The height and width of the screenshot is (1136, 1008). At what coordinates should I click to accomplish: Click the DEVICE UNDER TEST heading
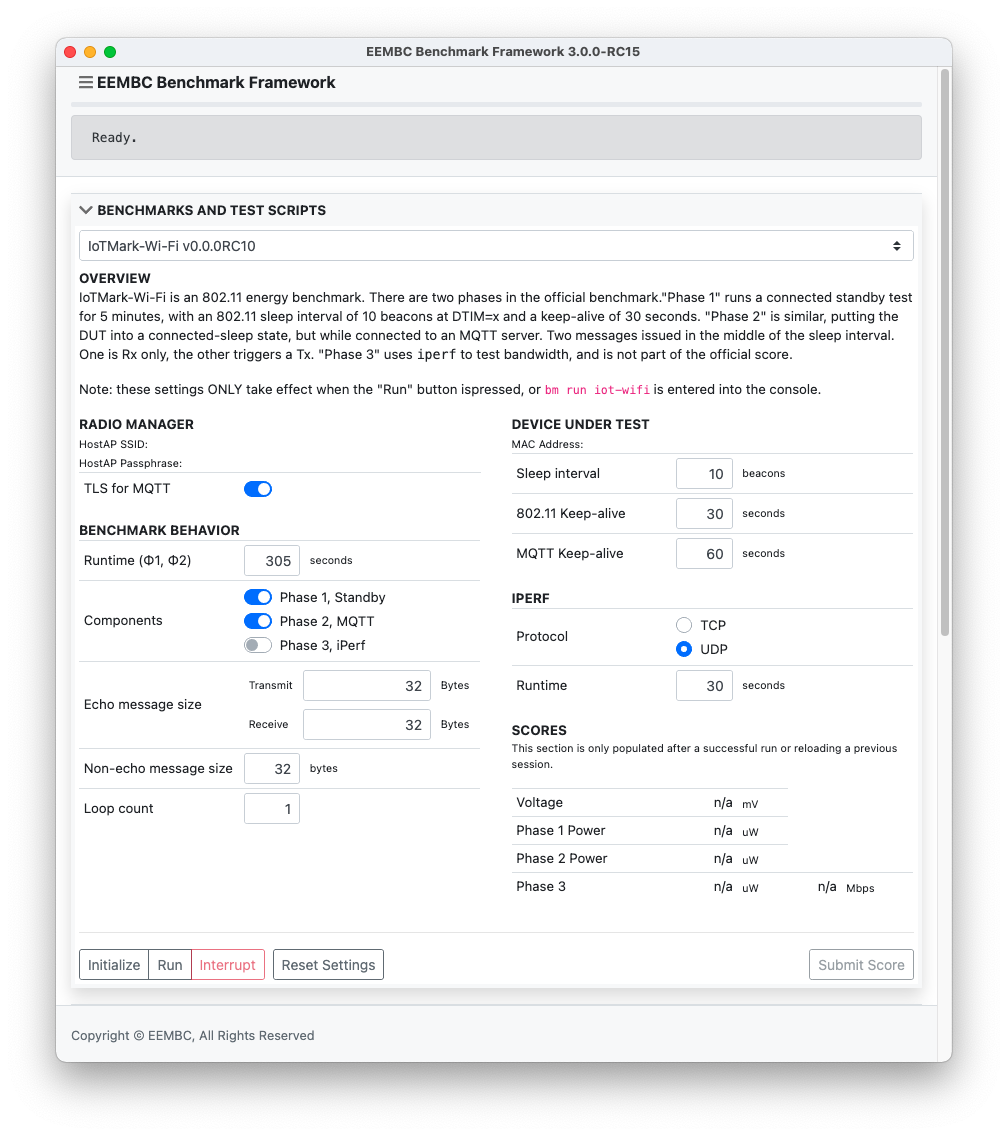pyautogui.click(x=580, y=425)
